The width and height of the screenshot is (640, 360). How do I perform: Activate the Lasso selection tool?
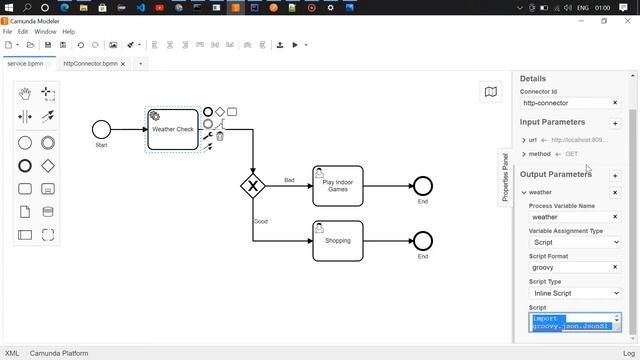[48, 93]
